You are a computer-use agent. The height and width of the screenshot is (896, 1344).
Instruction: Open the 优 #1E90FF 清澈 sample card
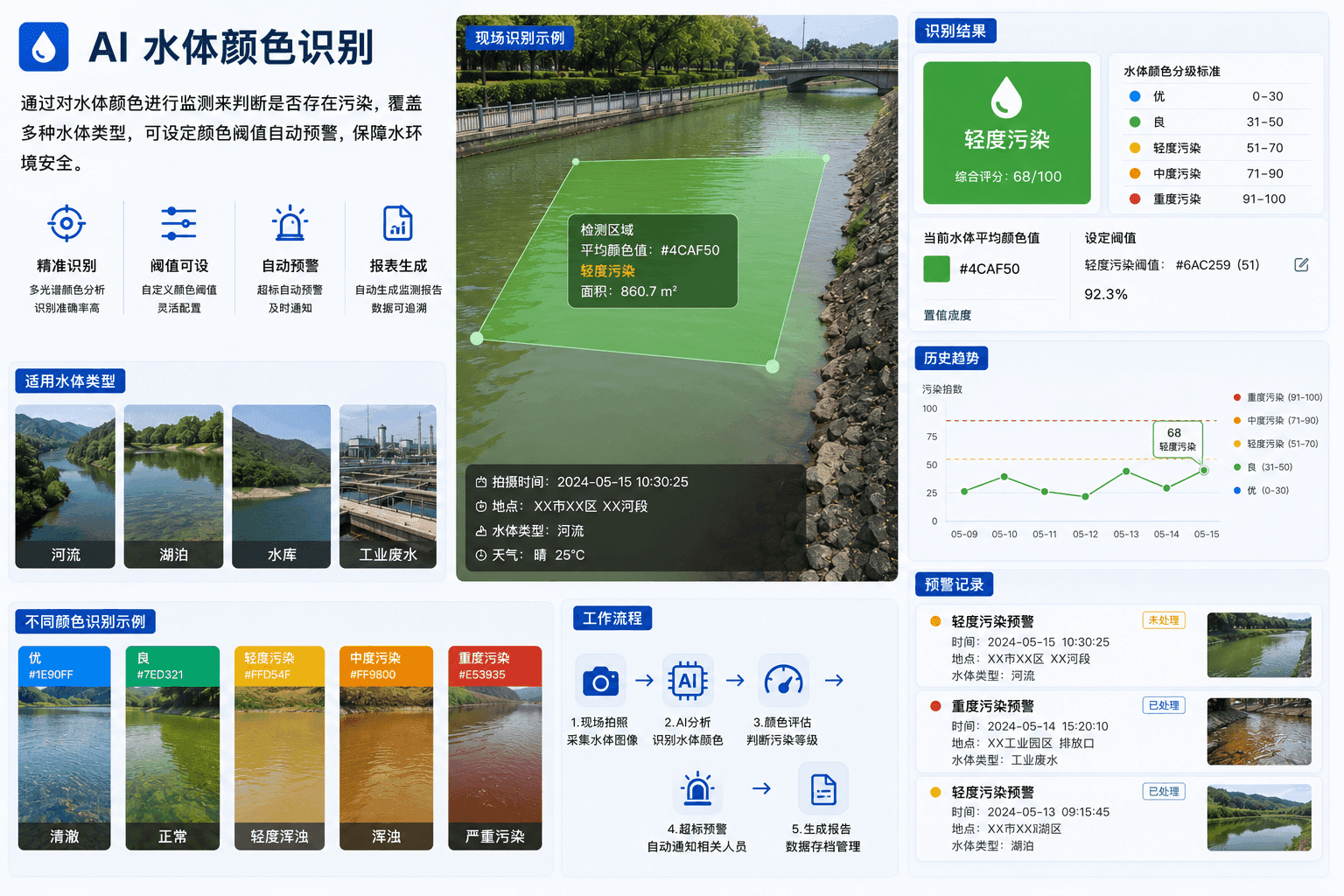(x=65, y=748)
